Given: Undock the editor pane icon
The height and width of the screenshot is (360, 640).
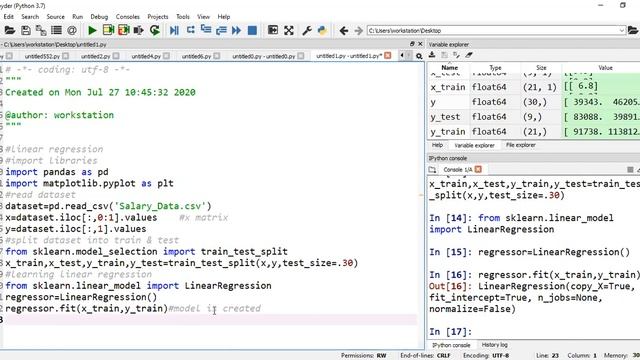Looking at the screenshot, I should pos(412,44).
